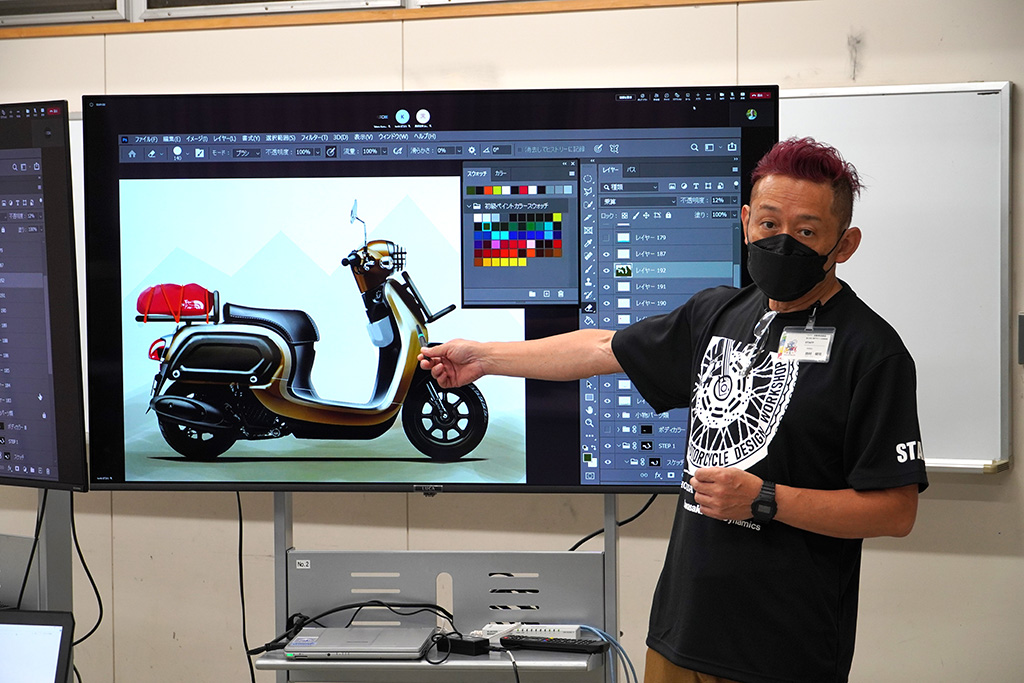The image size is (1024, 683).
Task: Open smoothing options gear icon
Action: (x=472, y=150)
